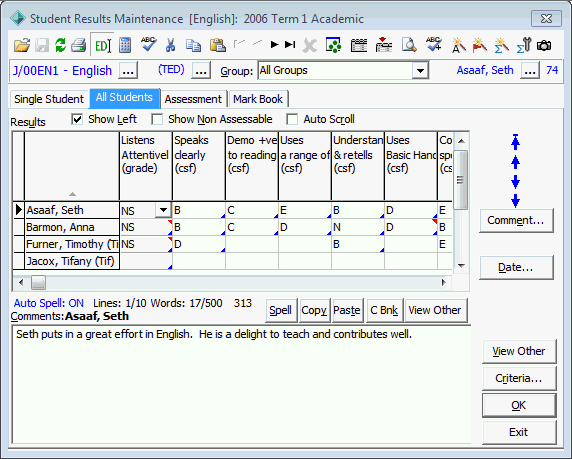Image resolution: width=572 pixels, height=459 pixels.
Task: Click the printer icon
Action: click(78, 45)
